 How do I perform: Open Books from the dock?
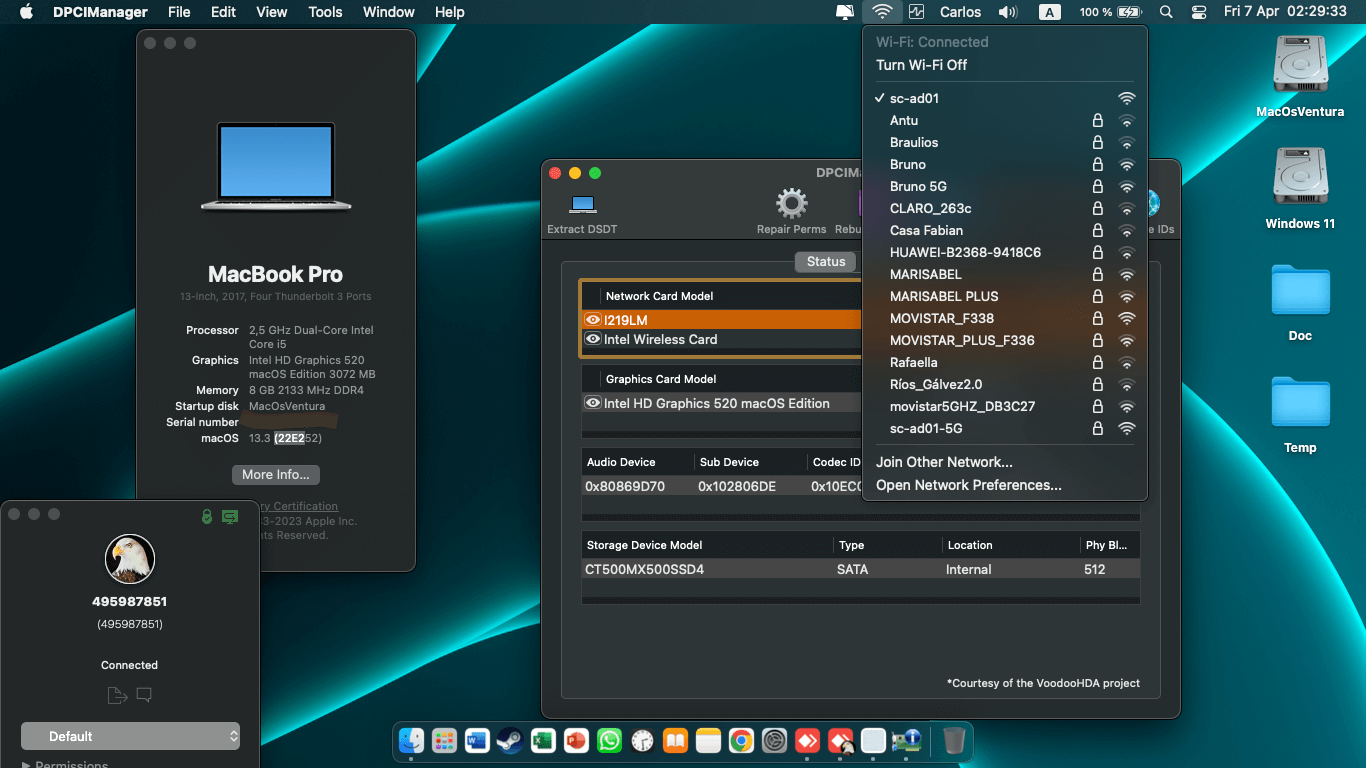[x=675, y=741]
